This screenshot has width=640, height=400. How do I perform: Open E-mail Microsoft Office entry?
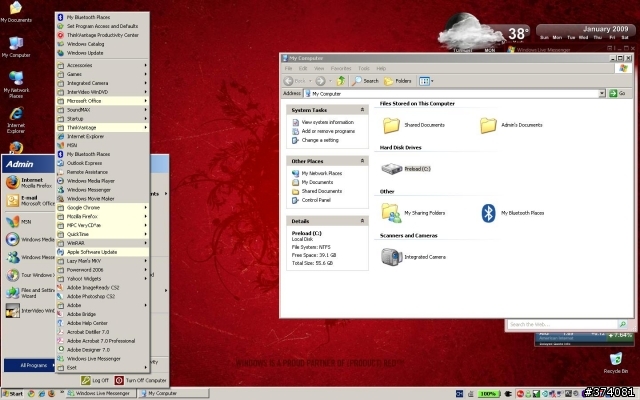29,200
